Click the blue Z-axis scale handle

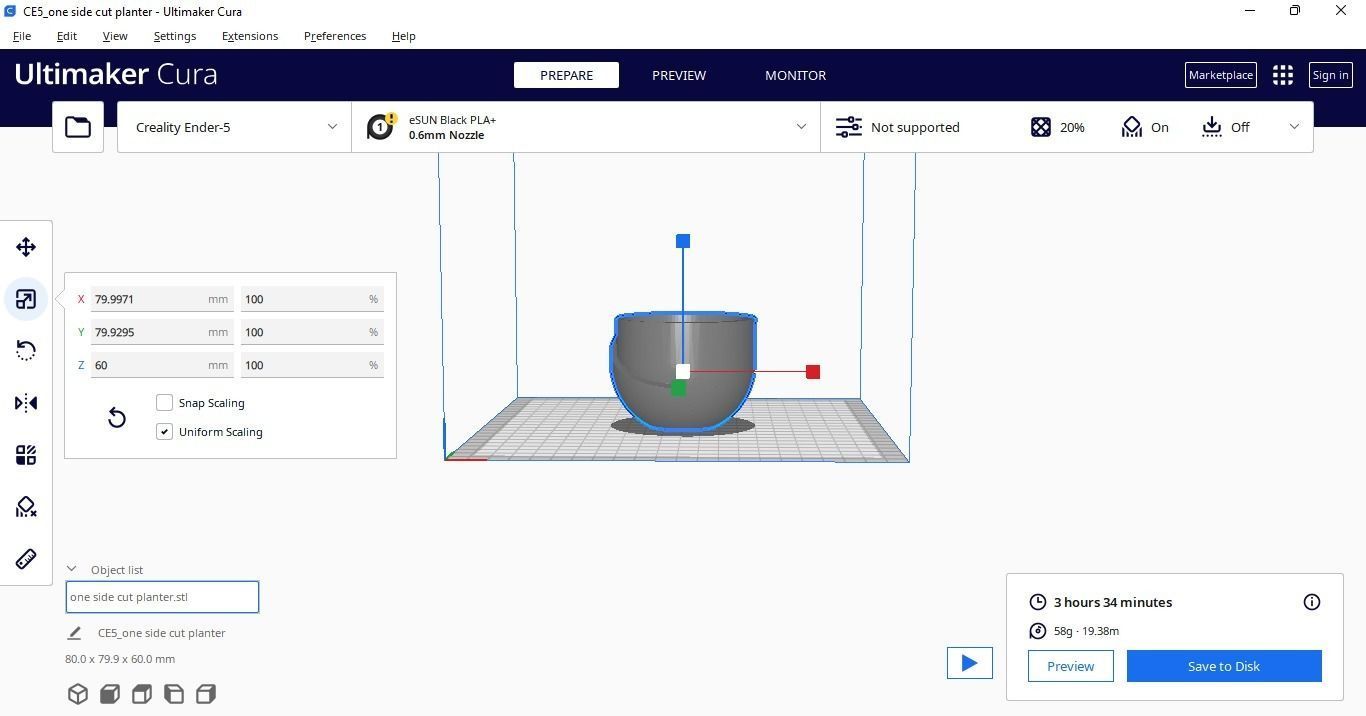pyautogui.click(x=683, y=241)
